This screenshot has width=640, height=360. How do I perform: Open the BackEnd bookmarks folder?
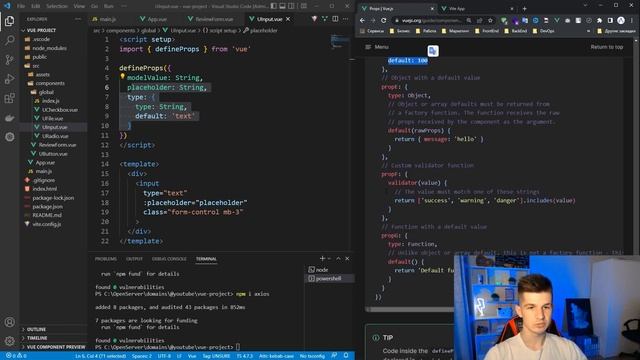tap(516, 31)
